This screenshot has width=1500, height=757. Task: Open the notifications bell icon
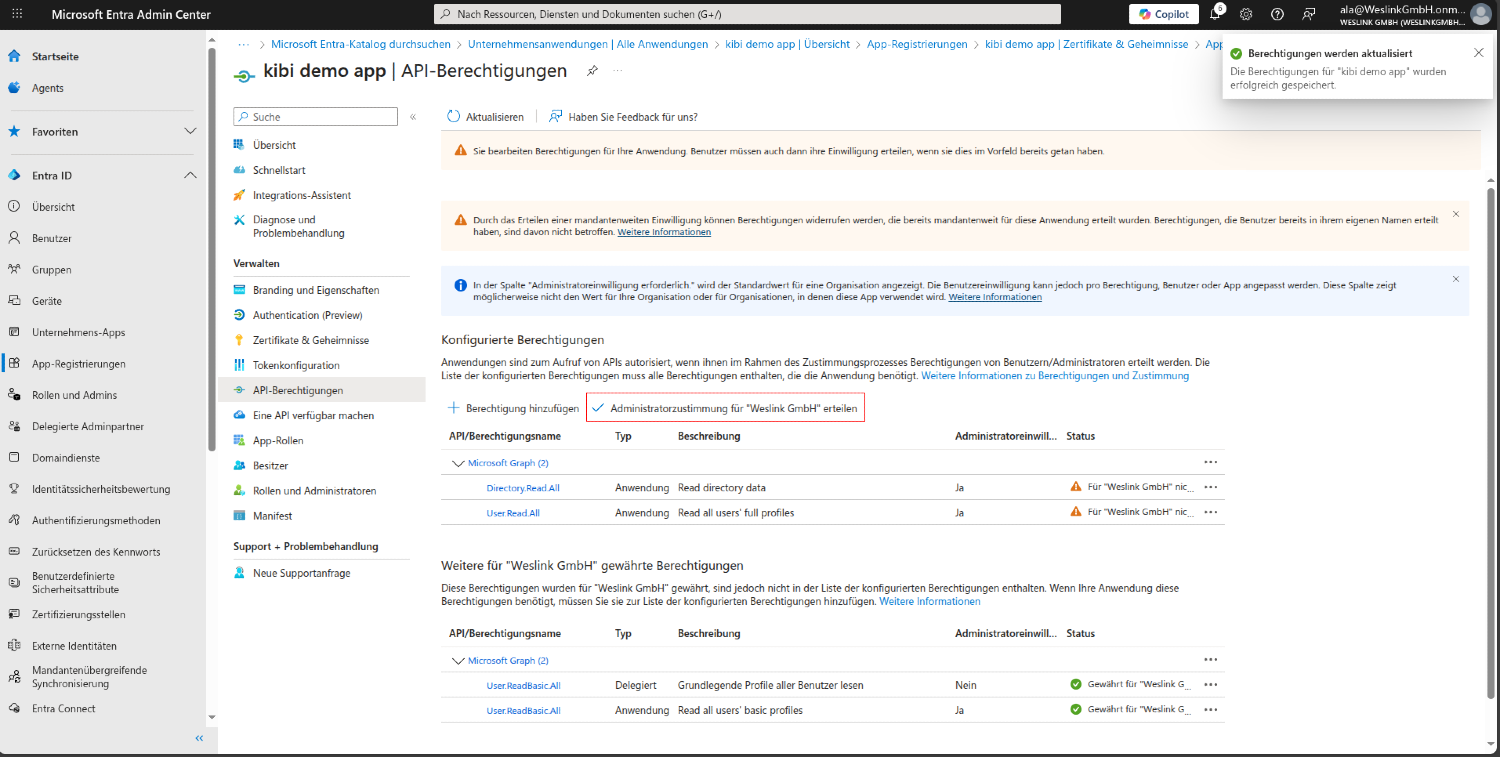(1216, 14)
